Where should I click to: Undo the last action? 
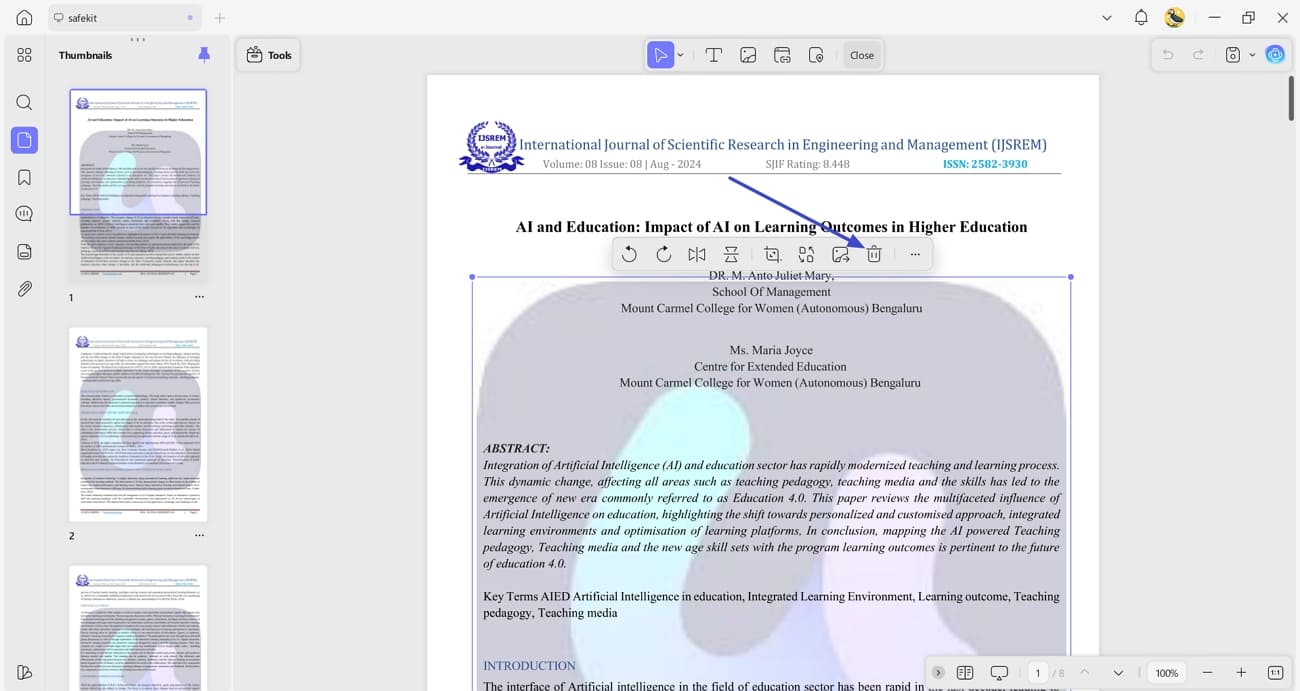coord(1167,55)
